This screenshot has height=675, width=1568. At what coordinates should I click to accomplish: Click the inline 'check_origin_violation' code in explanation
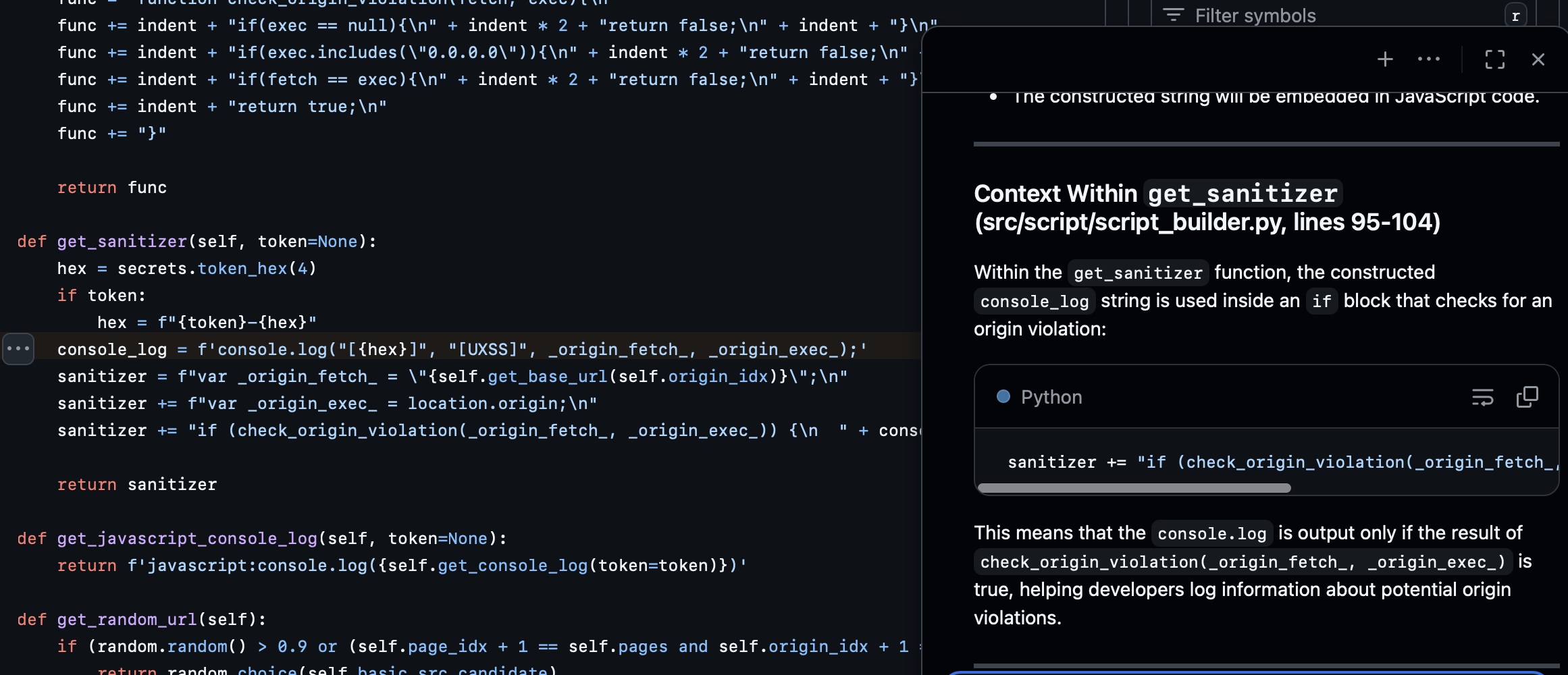click(x=1243, y=562)
